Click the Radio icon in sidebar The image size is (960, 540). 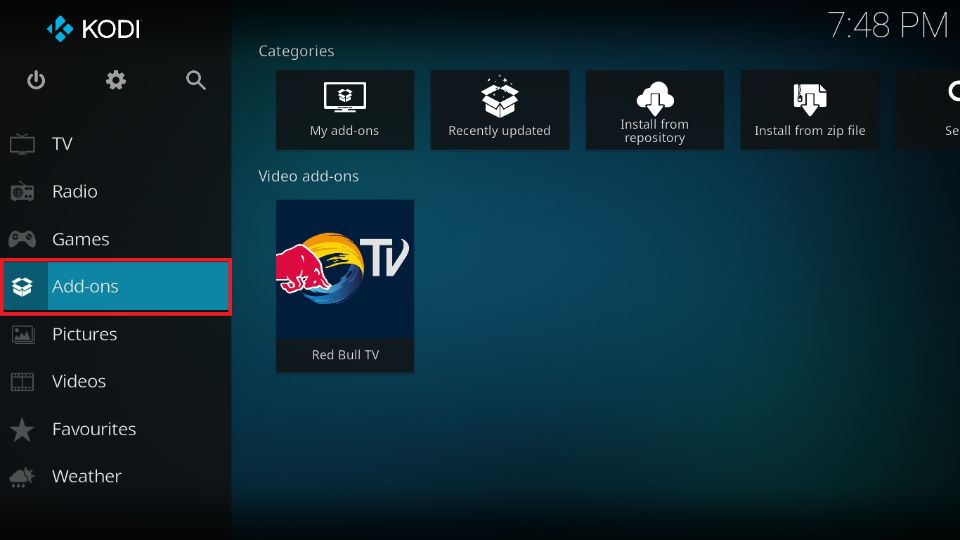tap(23, 192)
